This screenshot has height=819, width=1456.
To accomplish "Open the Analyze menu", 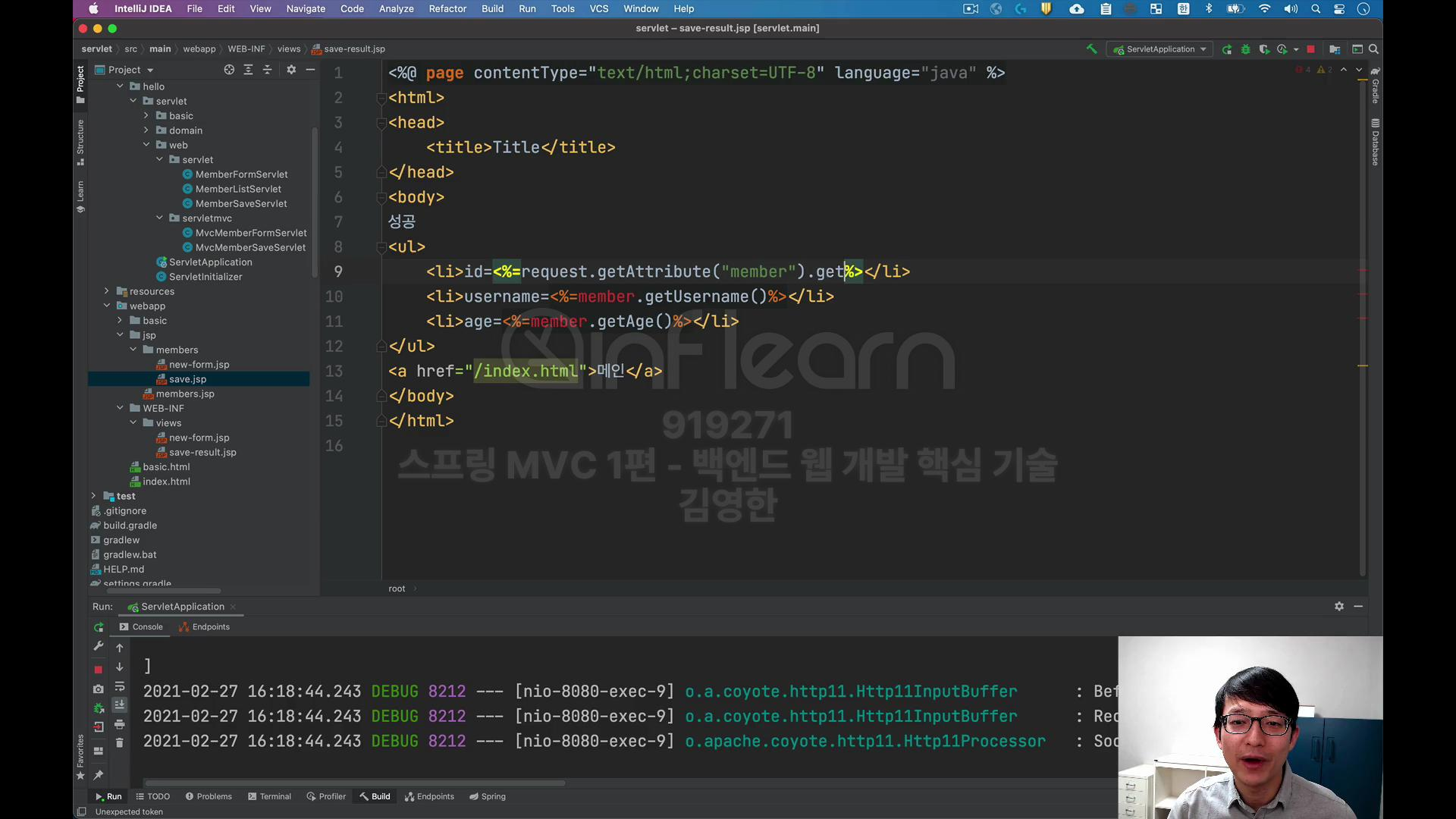I will click(396, 9).
